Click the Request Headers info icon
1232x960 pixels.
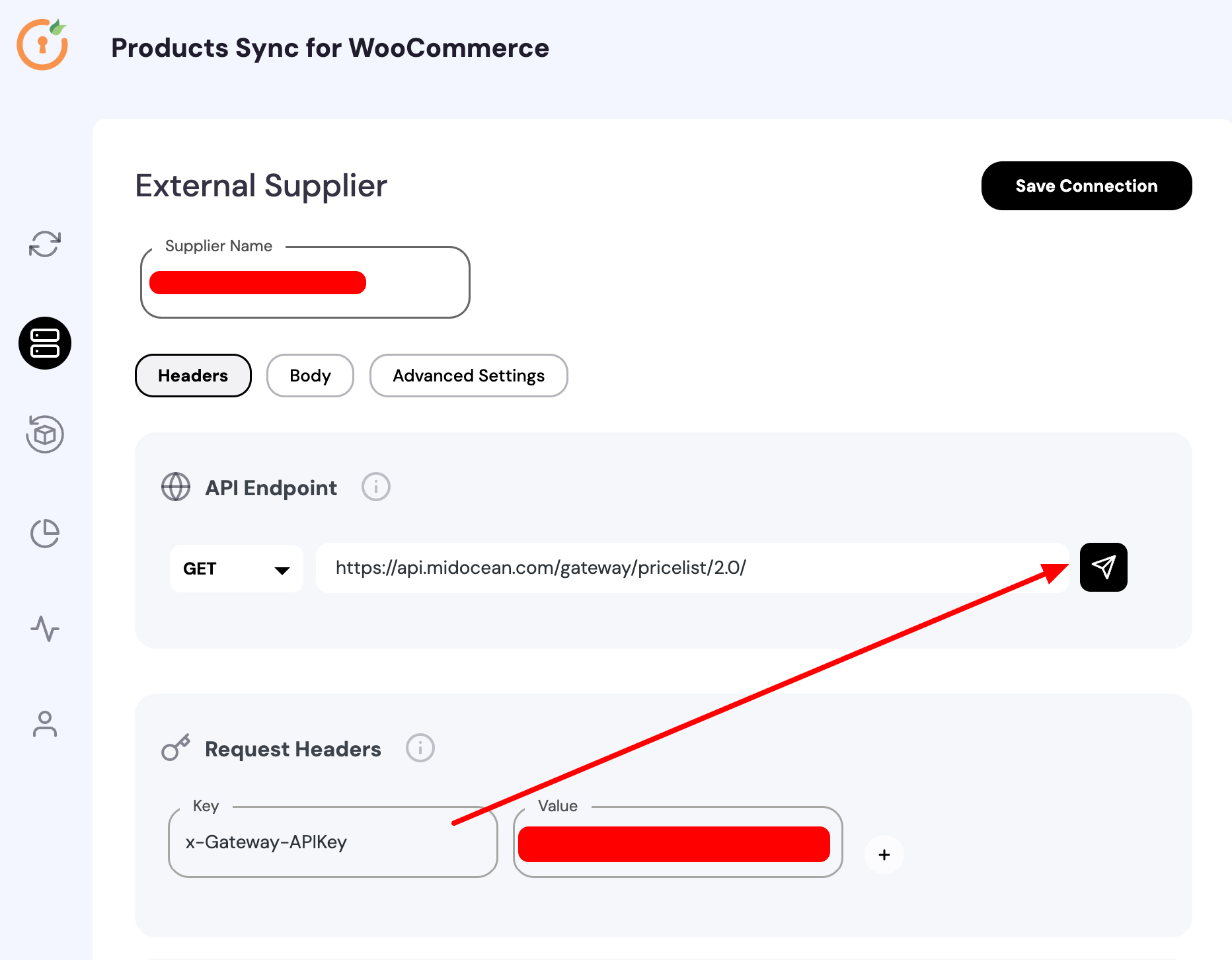[x=420, y=748]
